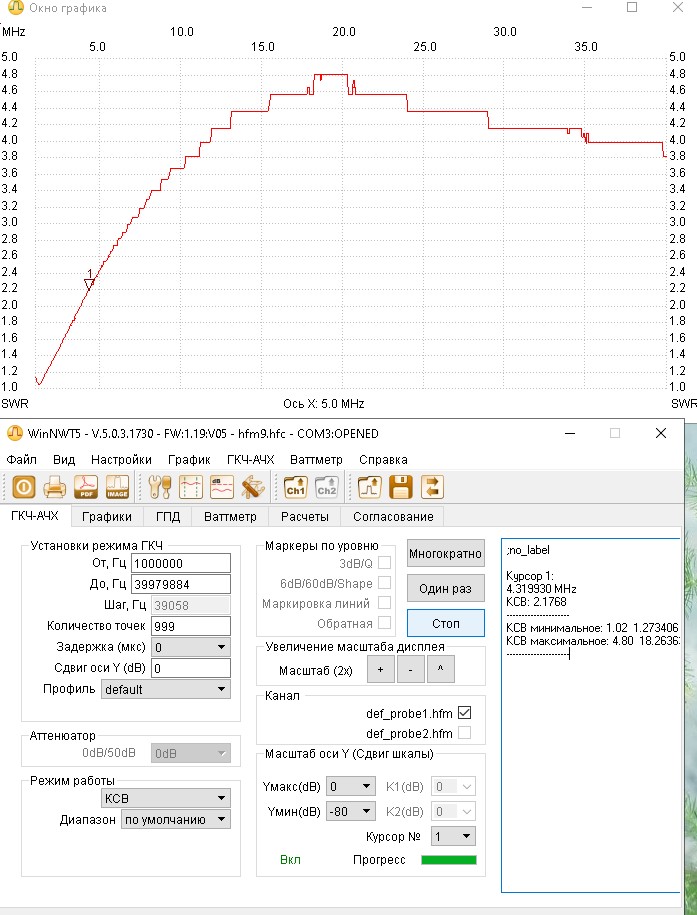
Task: Uncheck the def_probe1.hfm channel checkbox
Action: point(465,713)
